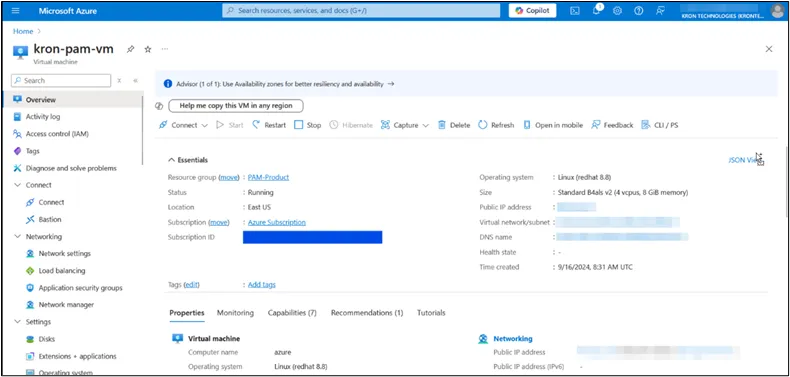This screenshot has height=377, width=790.
Task: Open Connect under the Connect group
Action: pyautogui.click(x=51, y=202)
